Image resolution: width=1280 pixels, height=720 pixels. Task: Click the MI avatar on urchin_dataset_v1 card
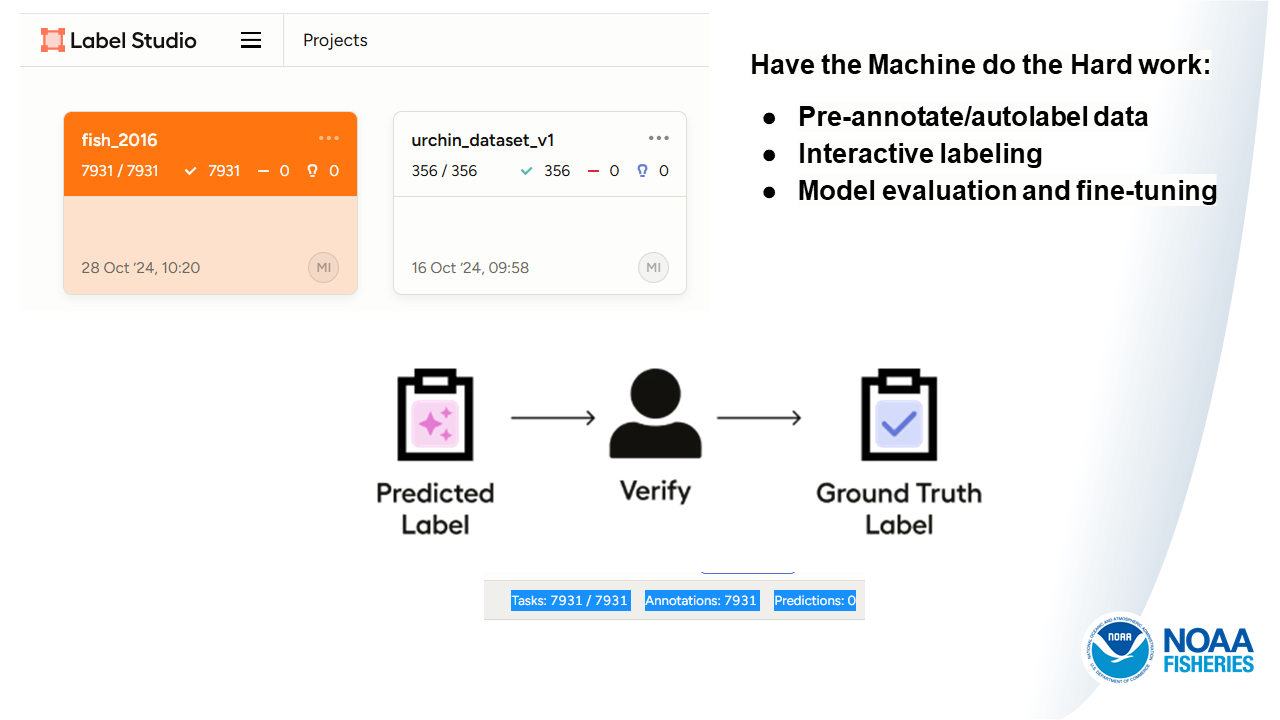tap(653, 268)
